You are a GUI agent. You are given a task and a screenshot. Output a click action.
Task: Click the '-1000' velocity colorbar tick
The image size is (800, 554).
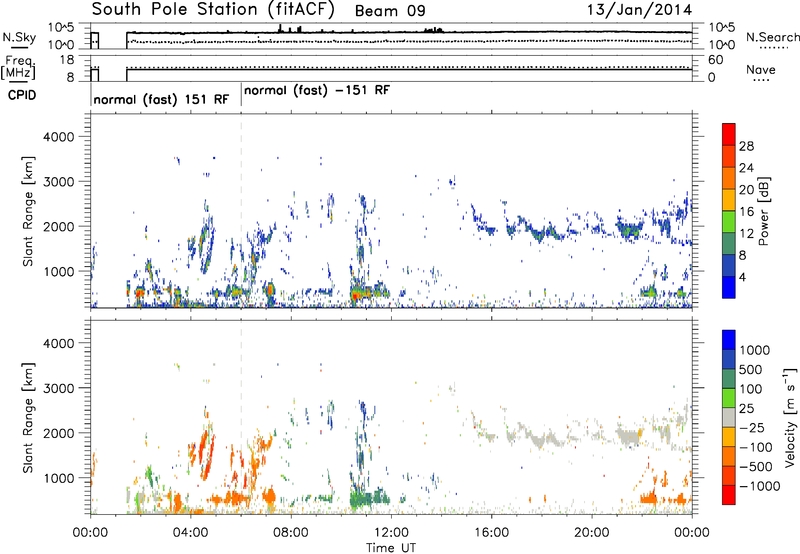[759, 486]
